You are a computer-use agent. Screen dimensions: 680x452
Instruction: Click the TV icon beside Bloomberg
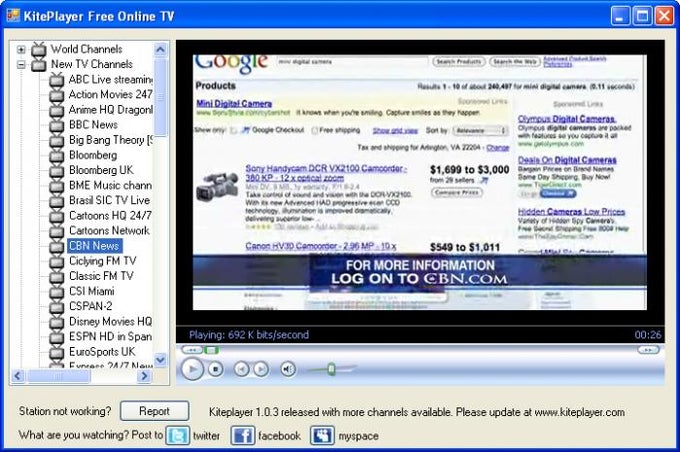click(x=56, y=156)
